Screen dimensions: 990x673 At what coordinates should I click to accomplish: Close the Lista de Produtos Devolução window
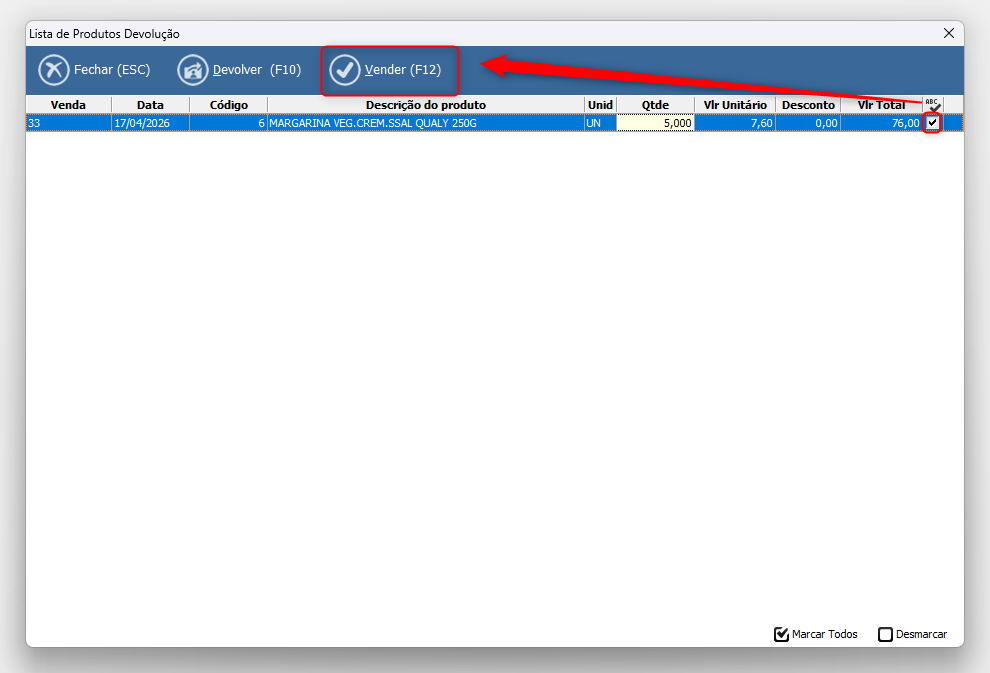948,33
